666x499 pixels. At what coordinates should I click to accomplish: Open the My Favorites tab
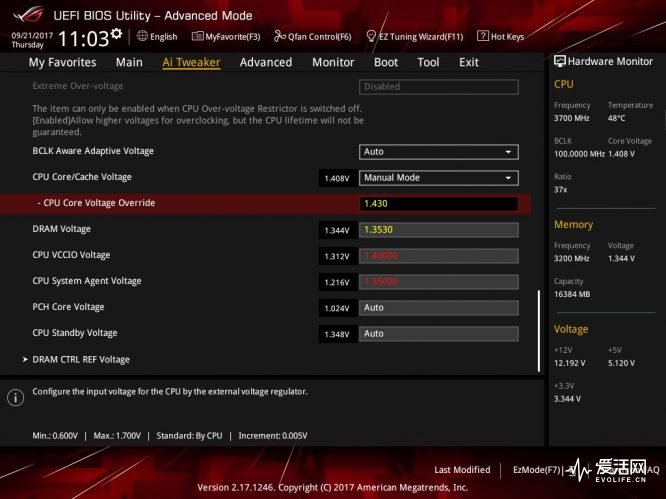coord(62,62)
